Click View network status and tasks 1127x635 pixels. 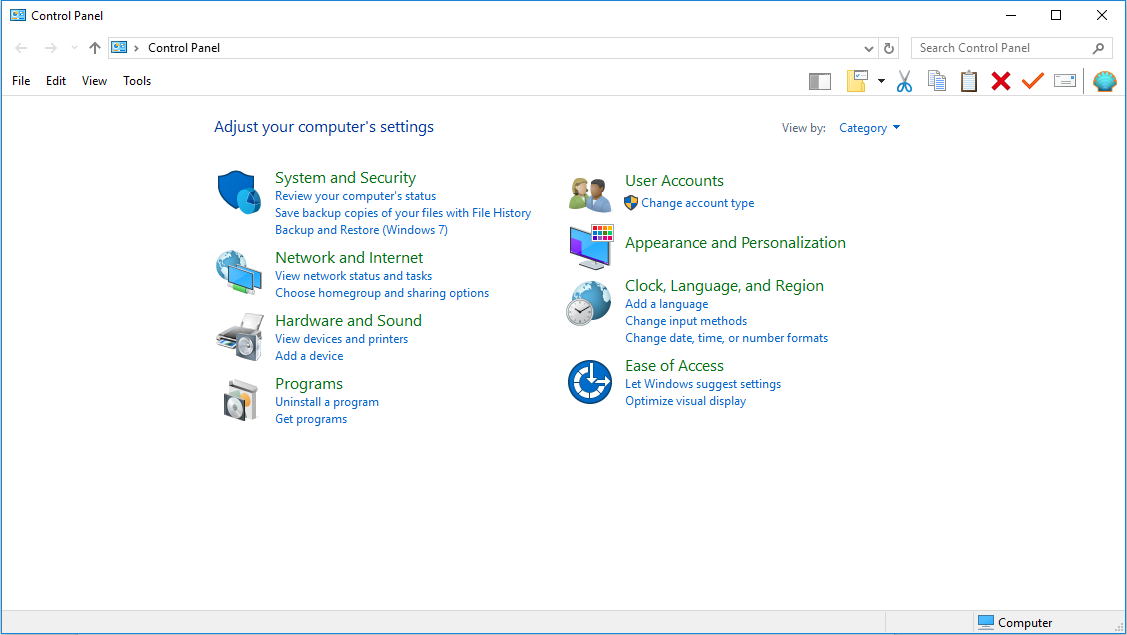(353, 276)
